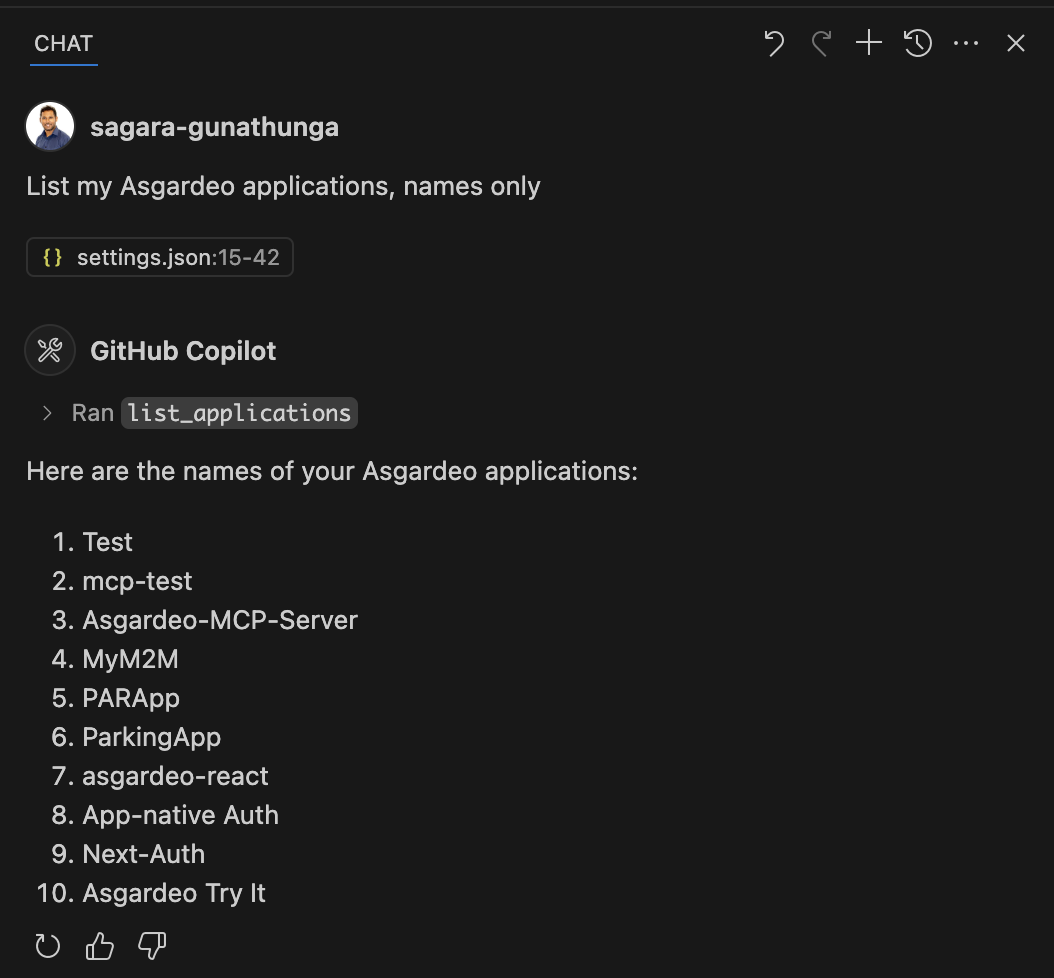Open the more actions ellipsis menu

(966, 43)
